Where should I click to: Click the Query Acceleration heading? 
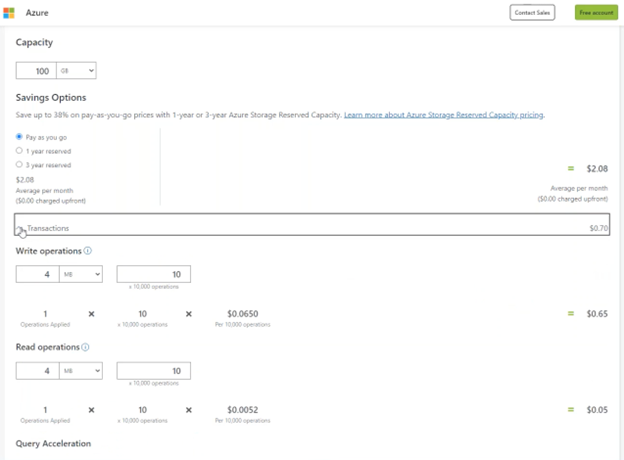pos(53,444)
